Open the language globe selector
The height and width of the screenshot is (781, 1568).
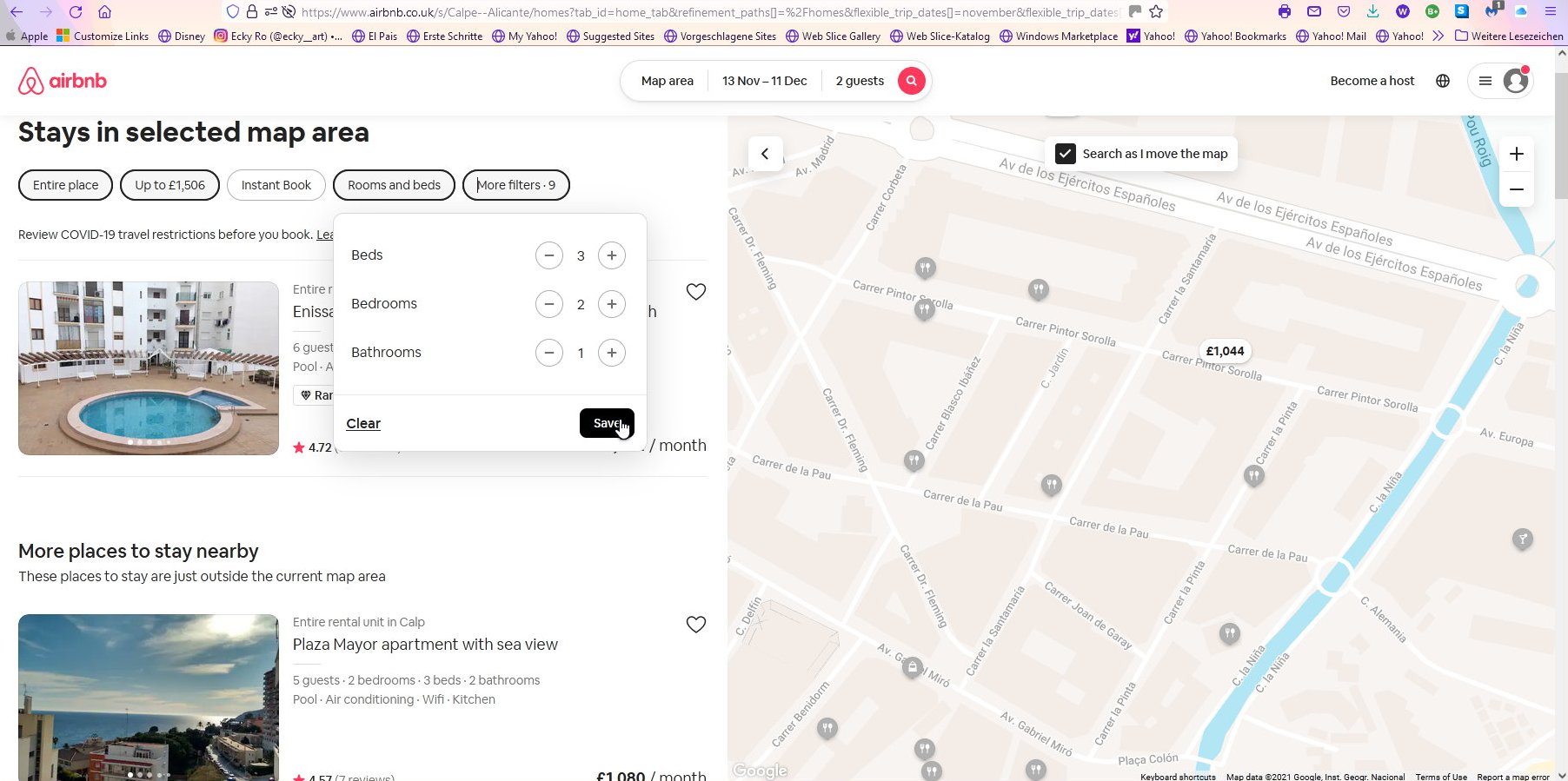pos(1443,81)
